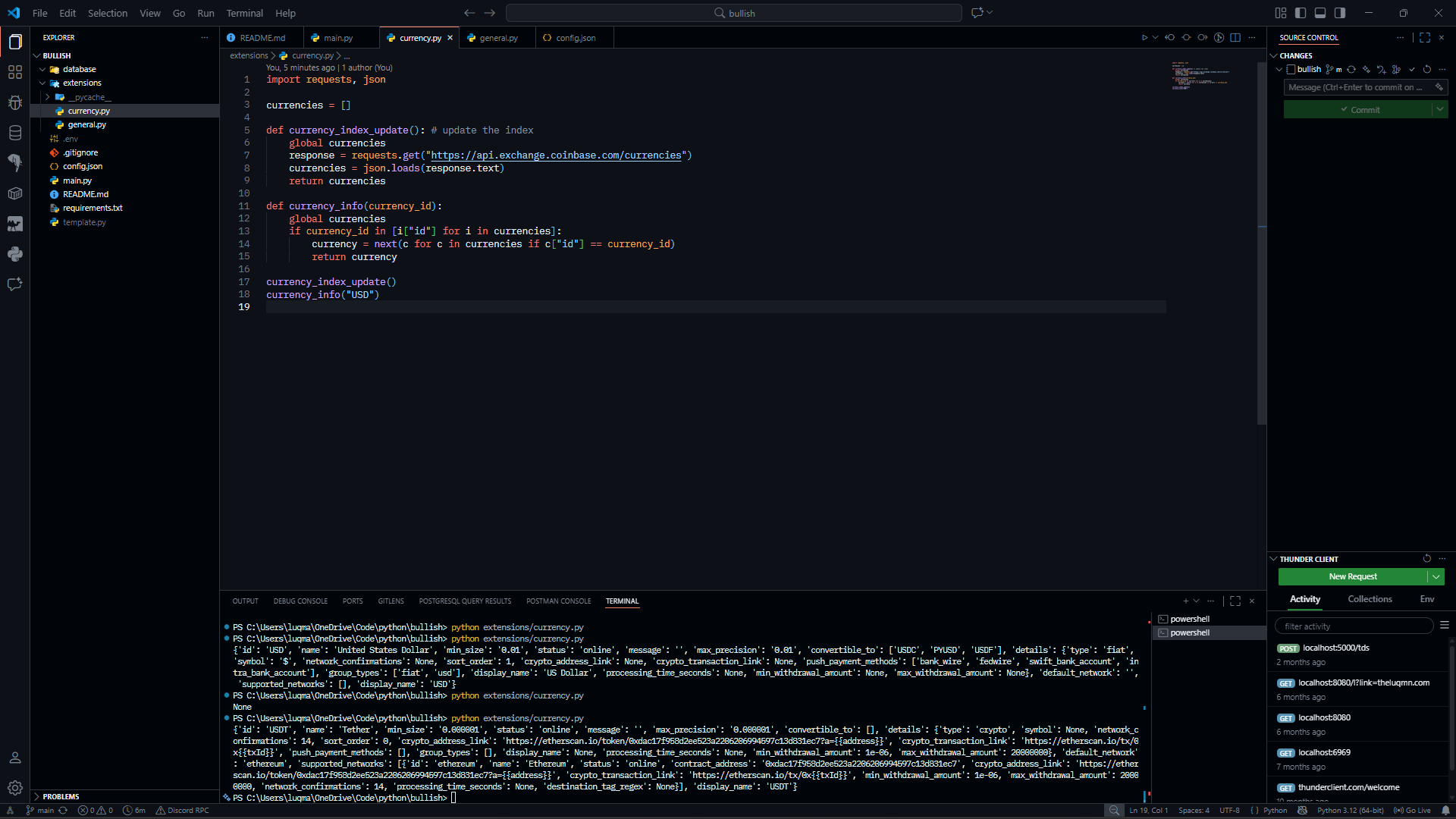Switch to the main.py editor tab

[337, 38]
